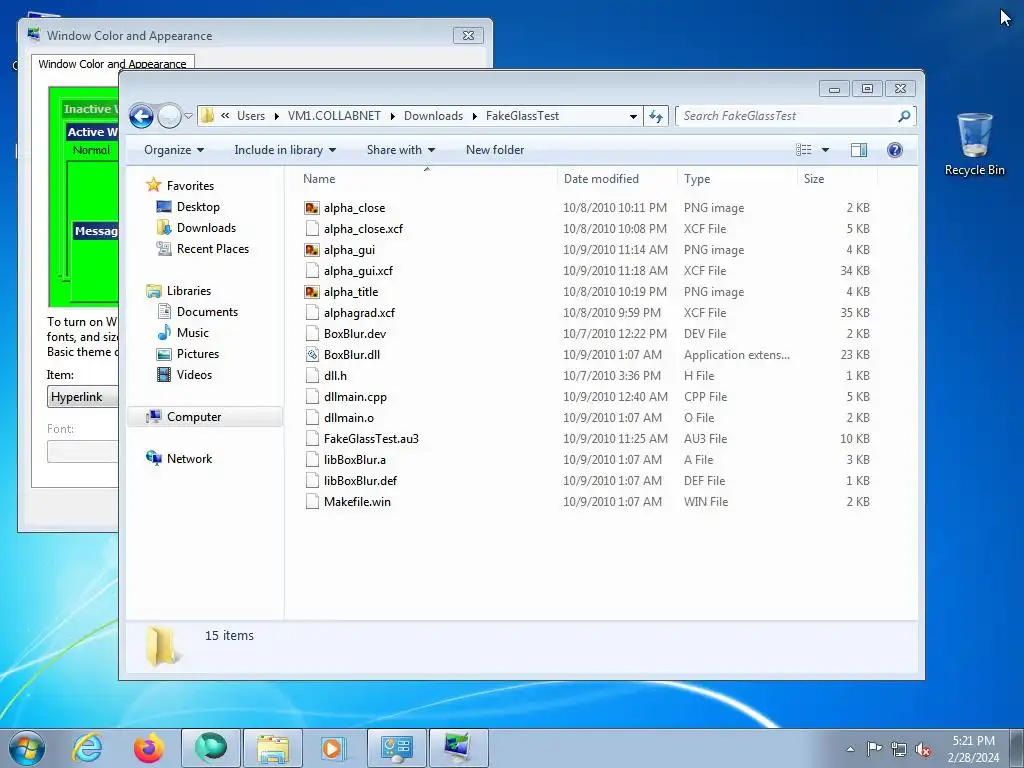Select the Music library
Viewport: 1024px width, 768px height.
pos(193,333)
